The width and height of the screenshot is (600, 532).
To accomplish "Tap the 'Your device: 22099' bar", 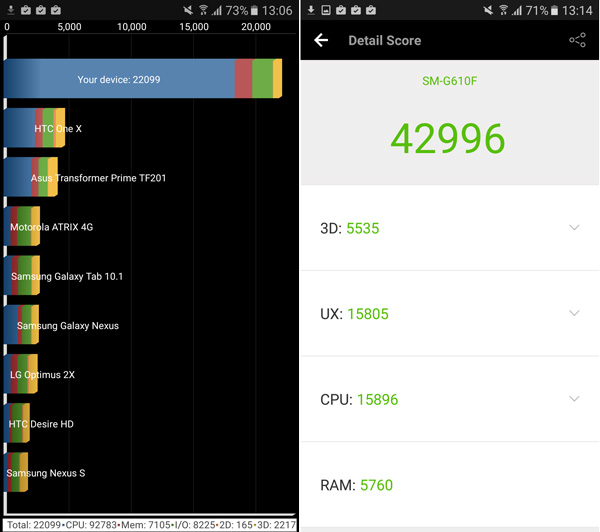I will click(143, 78).
